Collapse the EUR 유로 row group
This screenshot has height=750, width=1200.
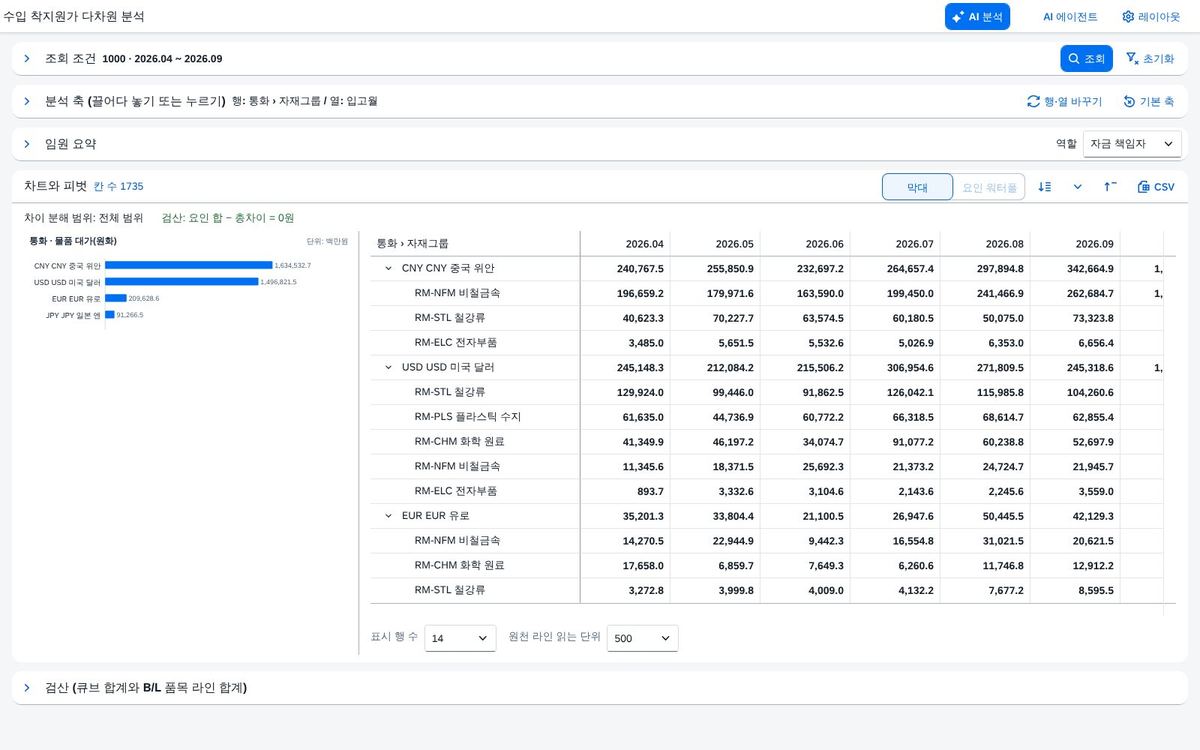point(389,516)
